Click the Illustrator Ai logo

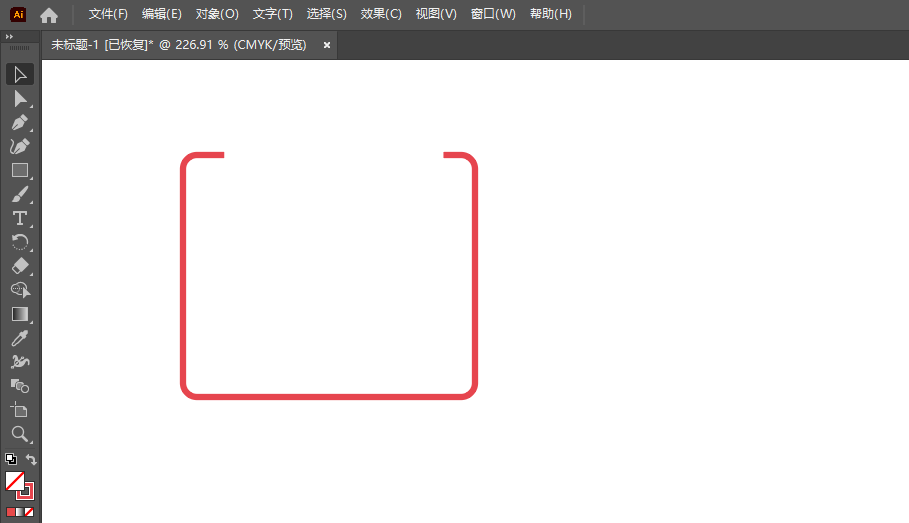tap(18, 14)
